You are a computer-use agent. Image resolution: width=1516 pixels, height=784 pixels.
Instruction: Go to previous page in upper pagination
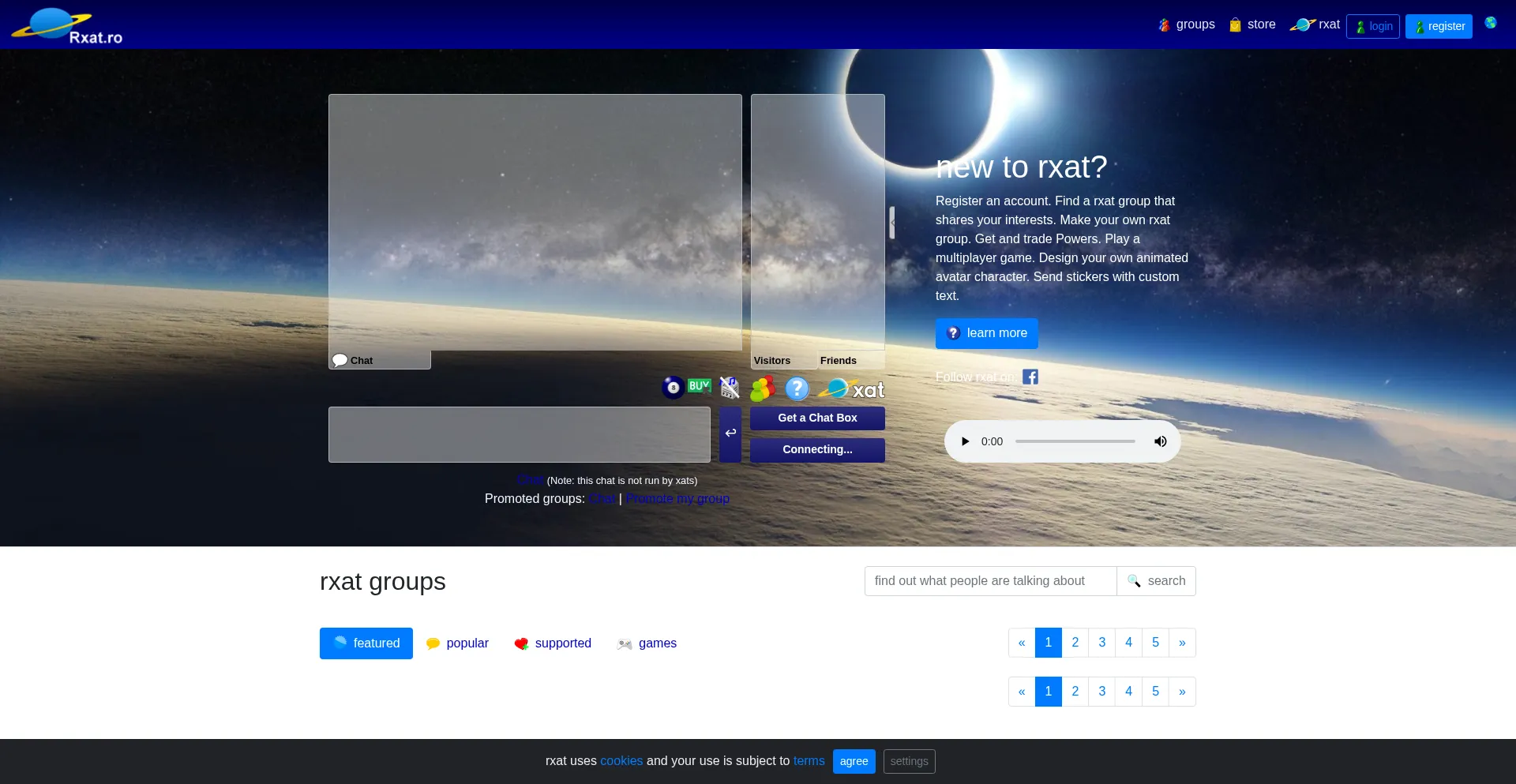[1022, 643]
